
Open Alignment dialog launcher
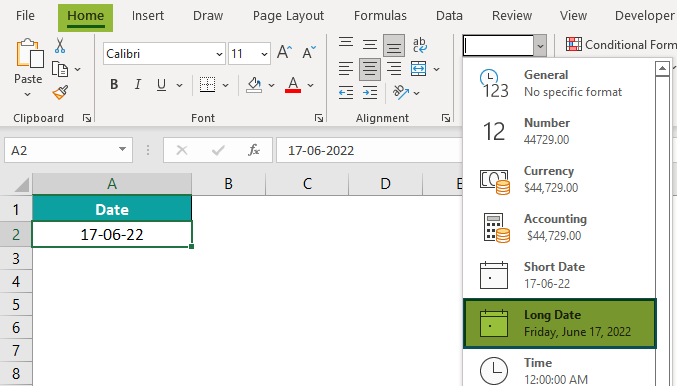coord(446,118)
